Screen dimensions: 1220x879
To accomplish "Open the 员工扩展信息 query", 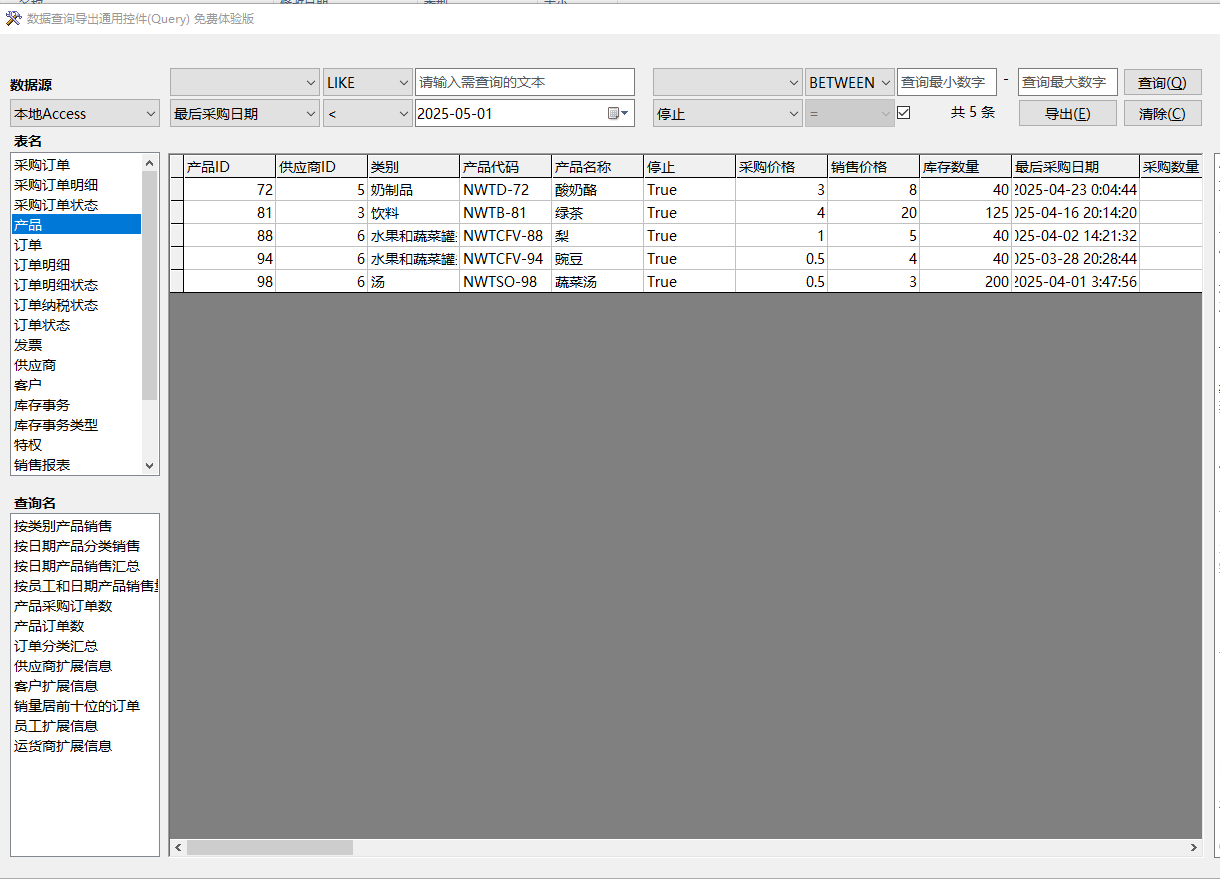I will (x=85, y=726).
